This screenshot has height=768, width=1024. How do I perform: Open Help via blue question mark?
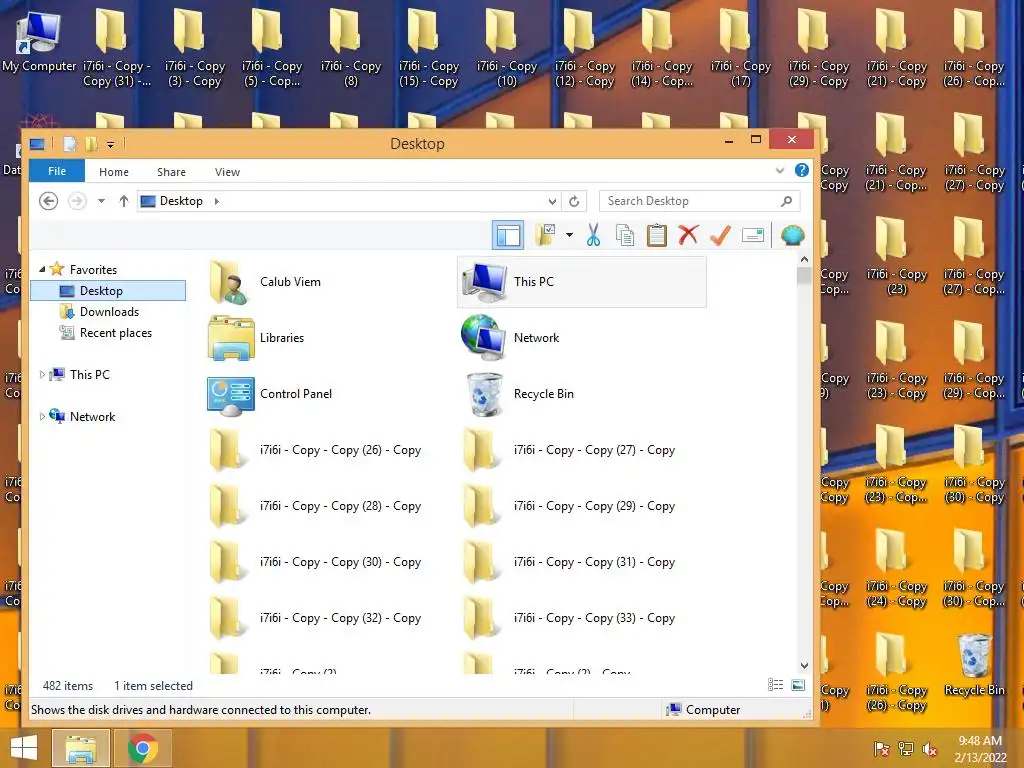tap(802, 170)
